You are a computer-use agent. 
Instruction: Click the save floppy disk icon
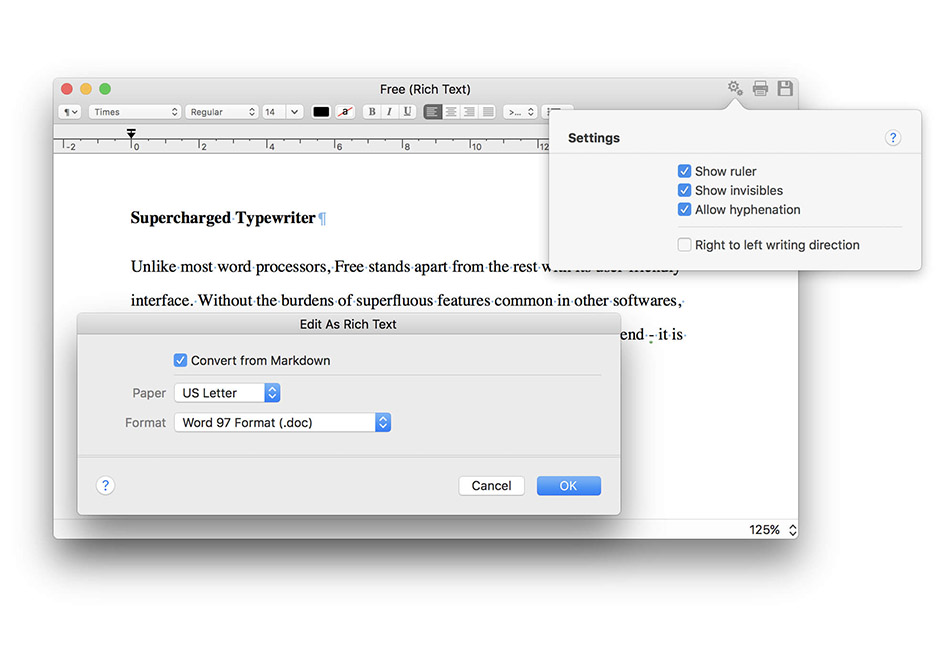[785, 88]
